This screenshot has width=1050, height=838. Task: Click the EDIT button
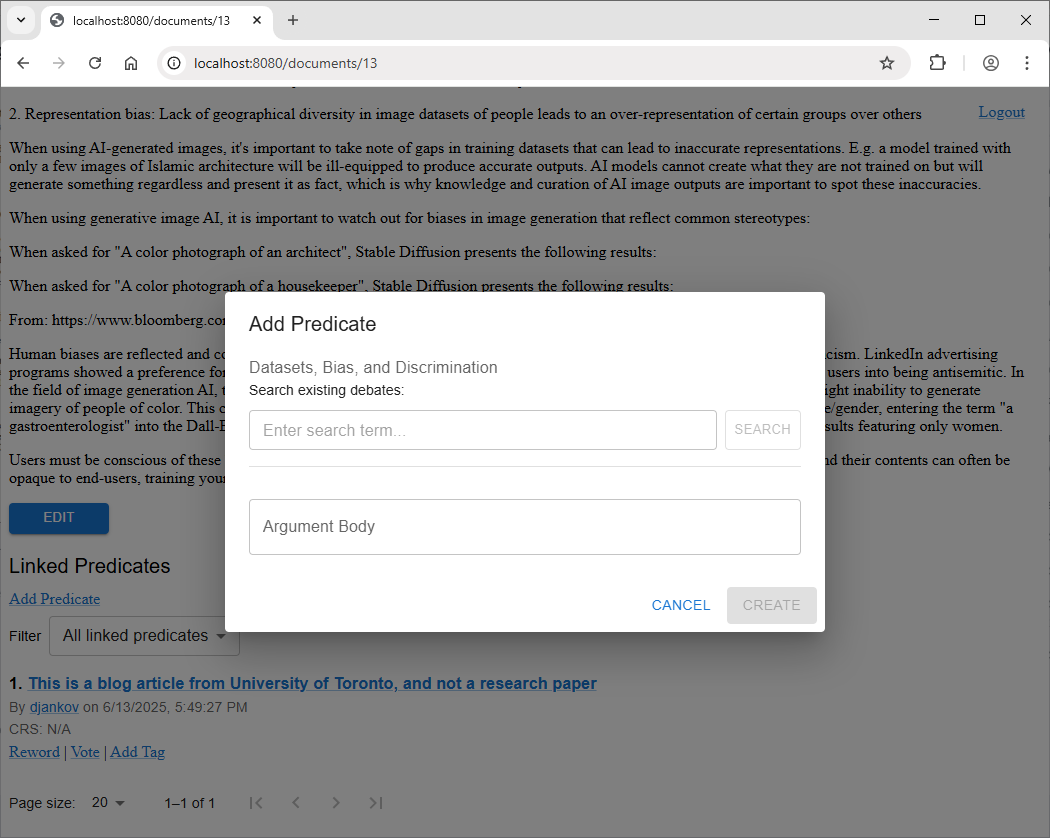pyautogui.click(x=59, y=518)
